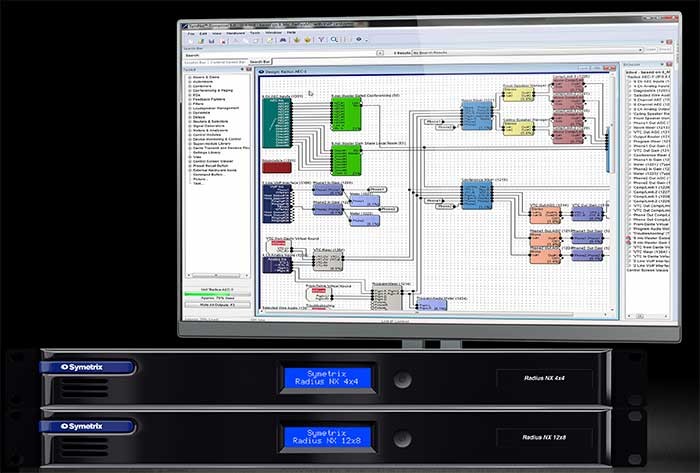The width and height of the screenshot is (700, 473).
Task: Click 'Control Modules' in Toolkit list
Action: click(207, 135)
